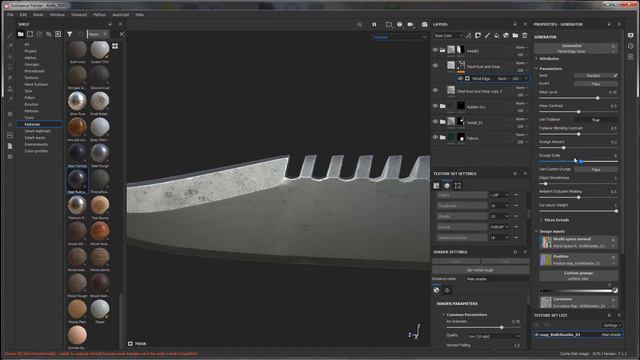Click the seed Random dice icon
Image resolution: width=640 pixels, height=360 pixels.
[x=615, y=76]
